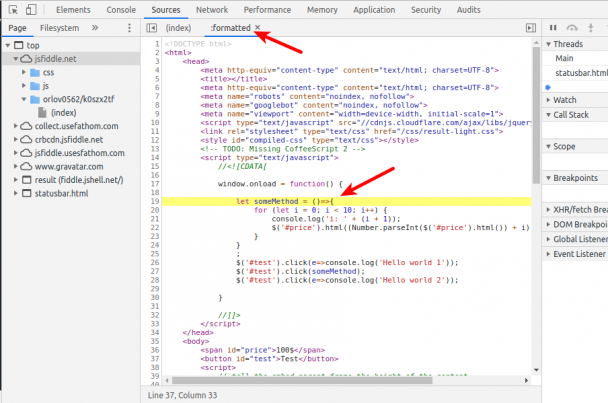Collapse the top frame tree node

(x=7, y=45)
